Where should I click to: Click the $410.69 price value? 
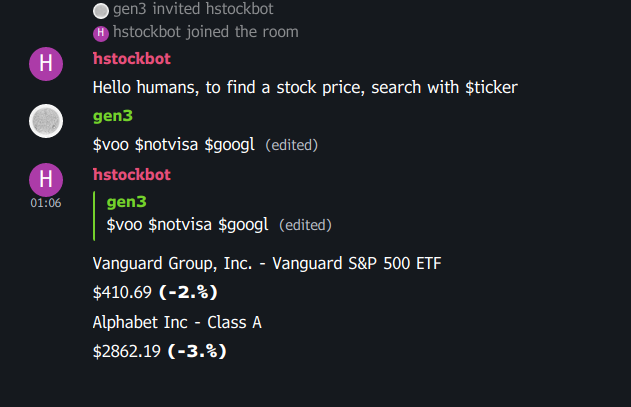click(122, 293)
